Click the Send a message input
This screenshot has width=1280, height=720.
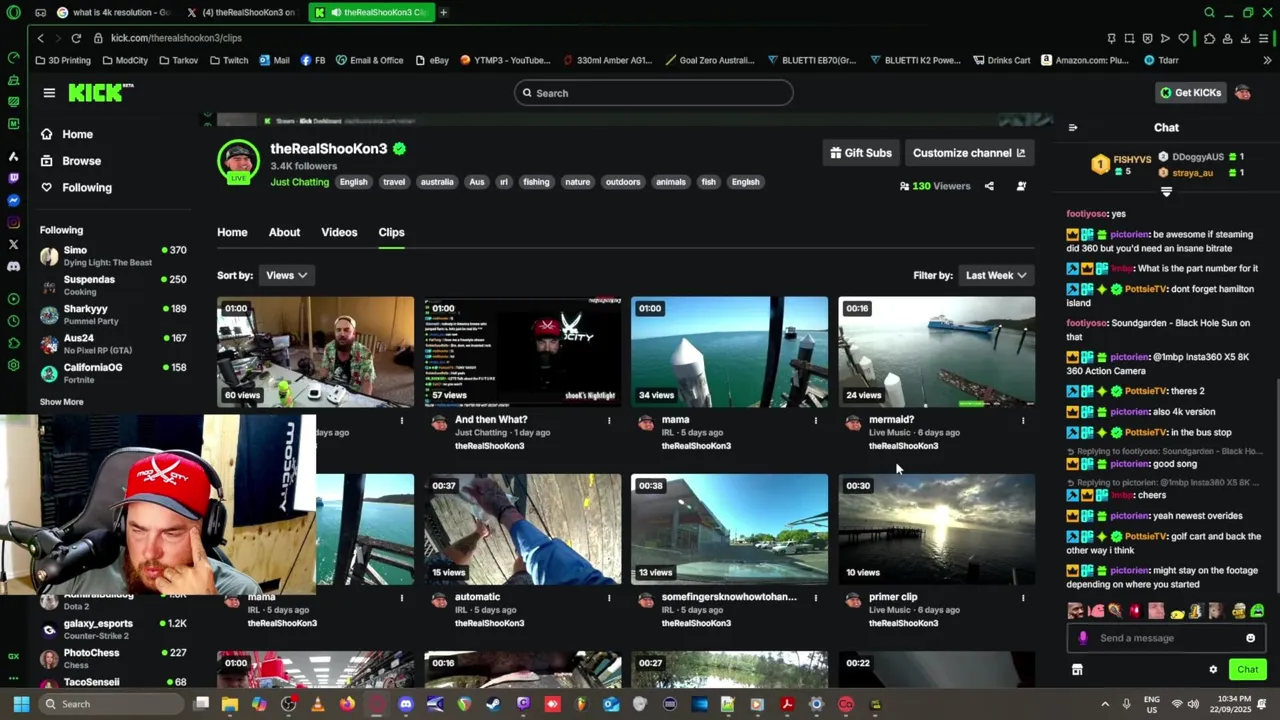click(1165, 638)
